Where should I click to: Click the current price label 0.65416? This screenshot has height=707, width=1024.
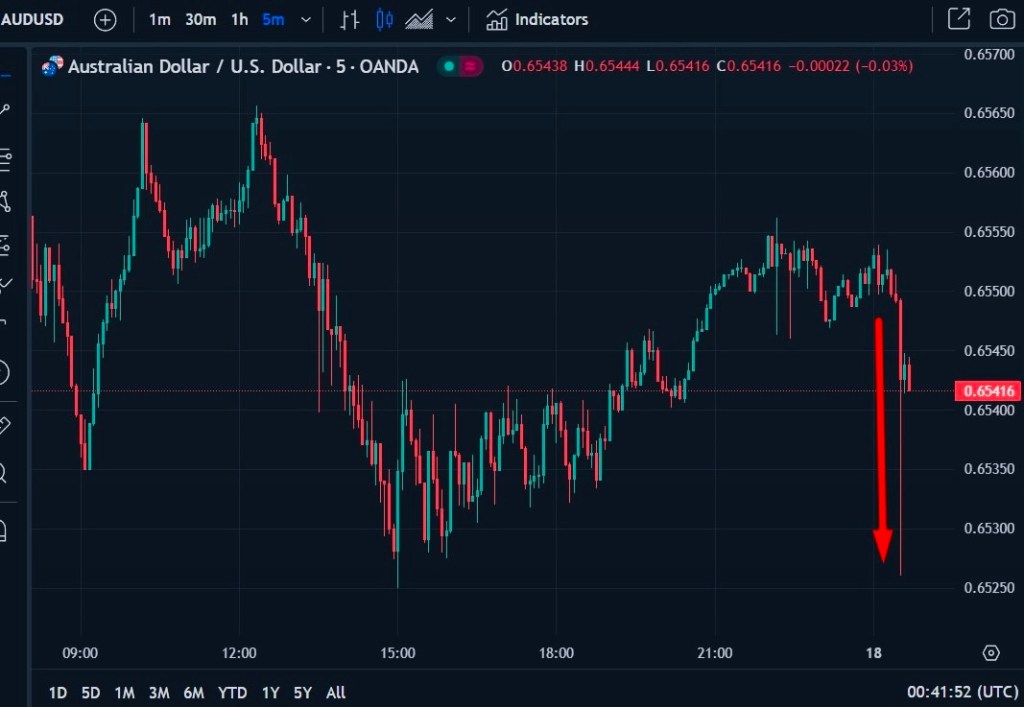tap(985, 391)
